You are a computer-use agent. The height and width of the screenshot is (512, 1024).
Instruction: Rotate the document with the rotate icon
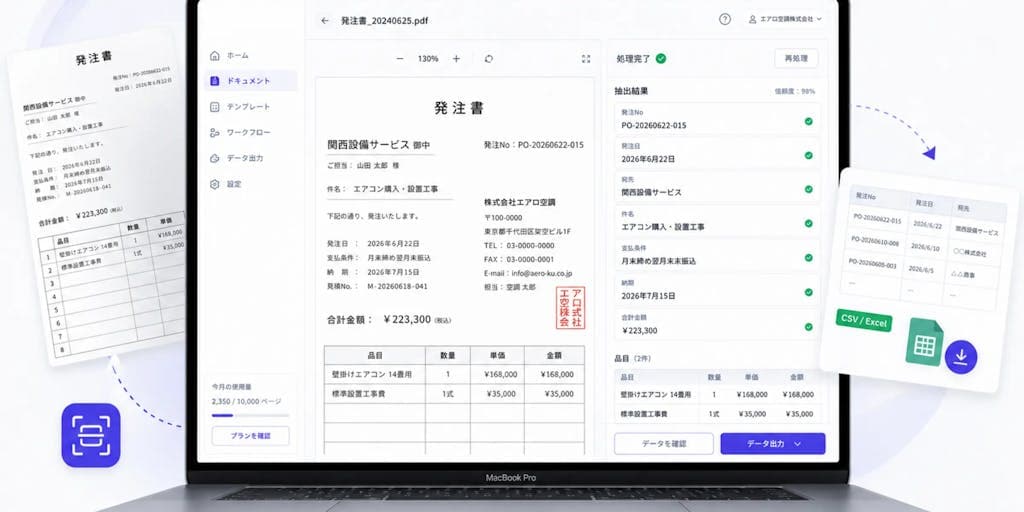pos(489,59)
